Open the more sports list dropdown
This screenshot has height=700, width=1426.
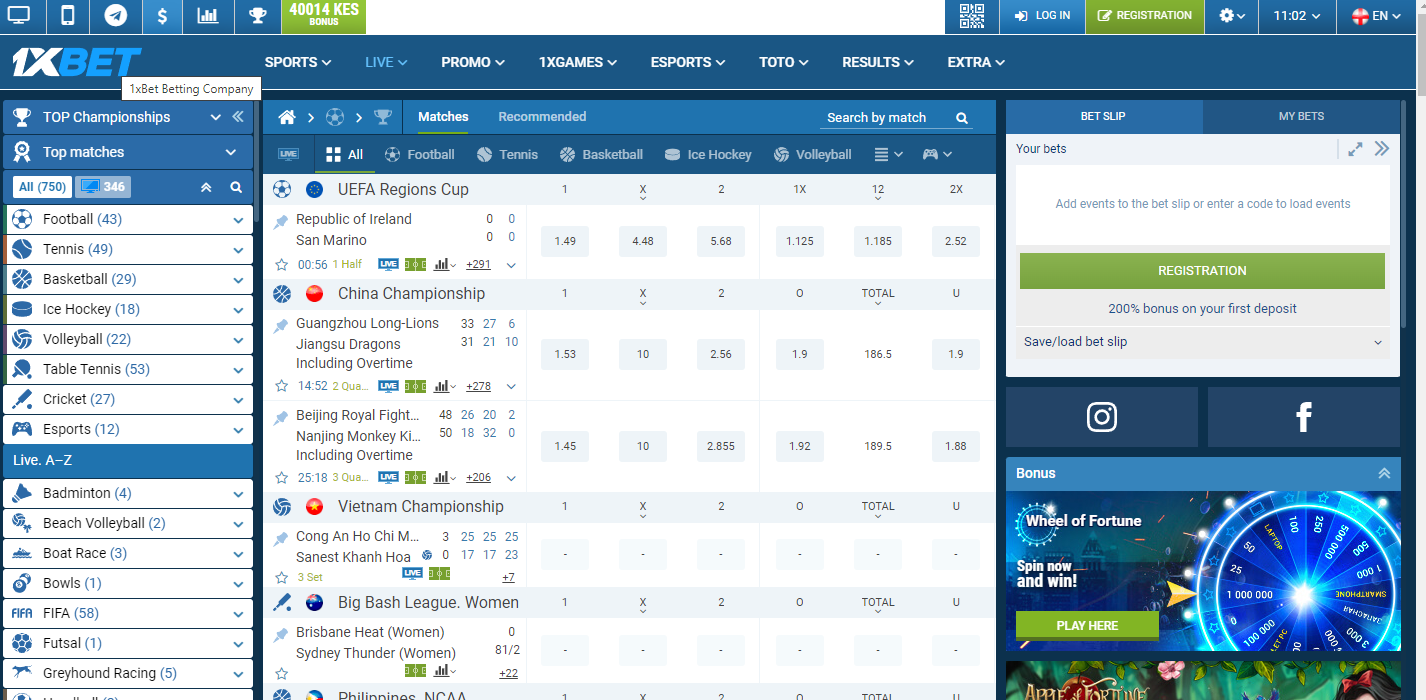tap(888, 154)
